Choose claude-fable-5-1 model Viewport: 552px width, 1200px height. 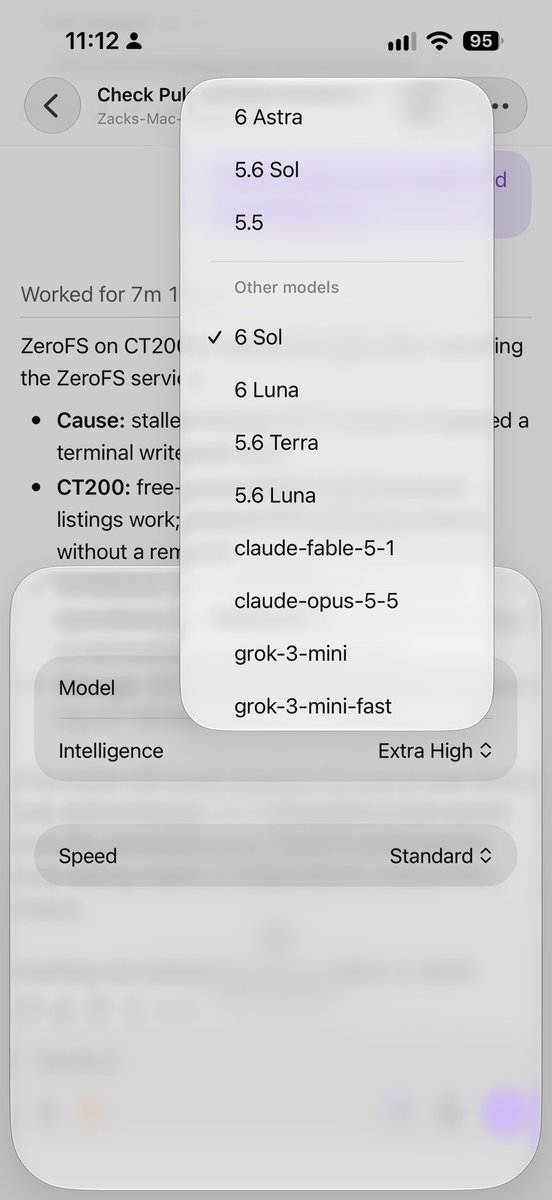tap(336, 548)
